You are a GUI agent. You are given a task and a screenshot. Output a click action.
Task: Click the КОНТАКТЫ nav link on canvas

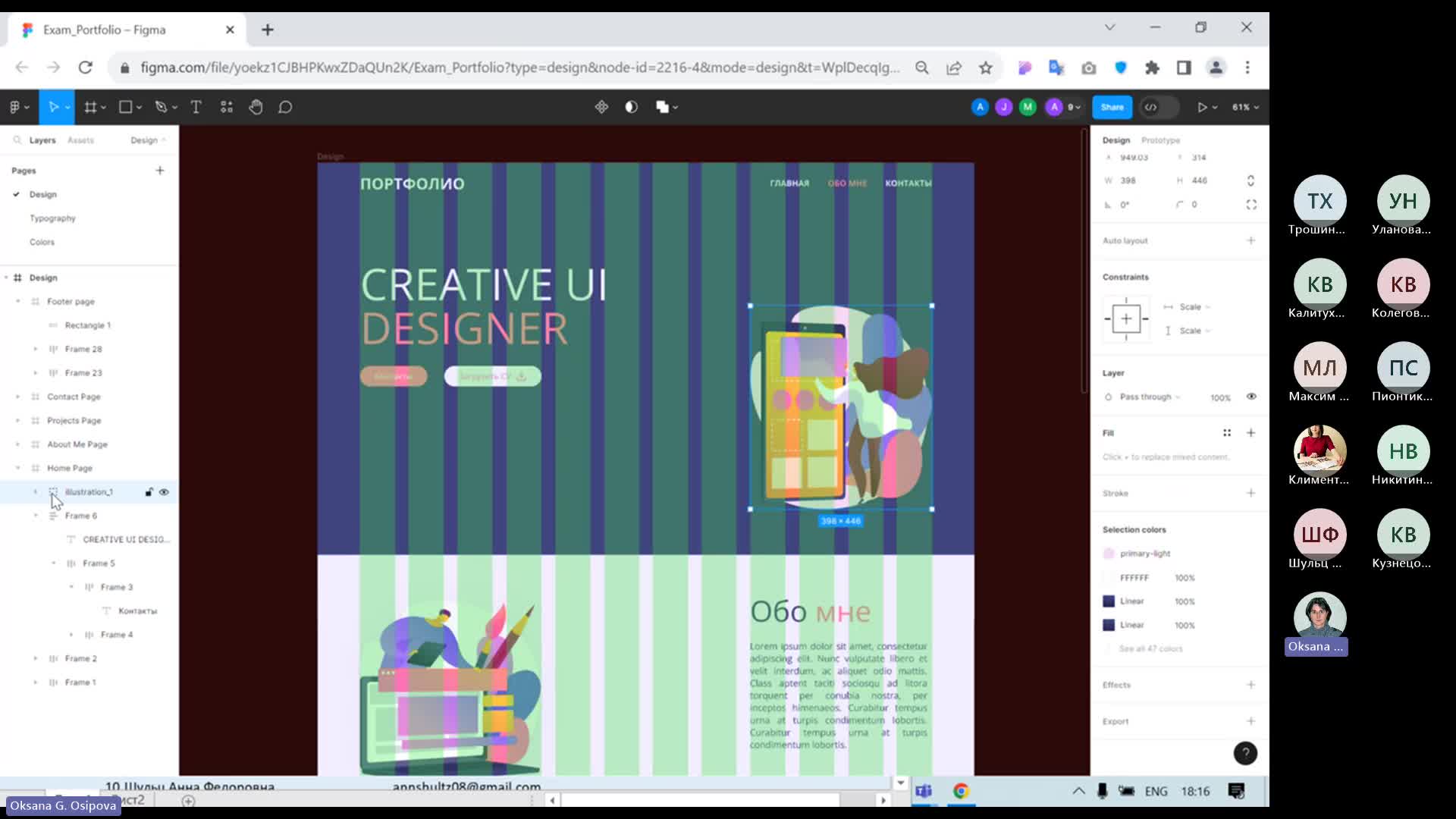click(x=908, y=184)
